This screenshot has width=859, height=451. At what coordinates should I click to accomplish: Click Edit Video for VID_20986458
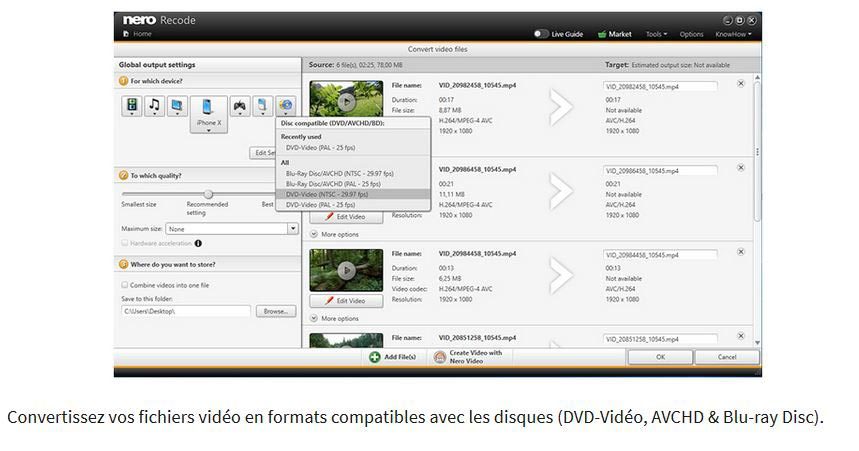click(346, 217)
